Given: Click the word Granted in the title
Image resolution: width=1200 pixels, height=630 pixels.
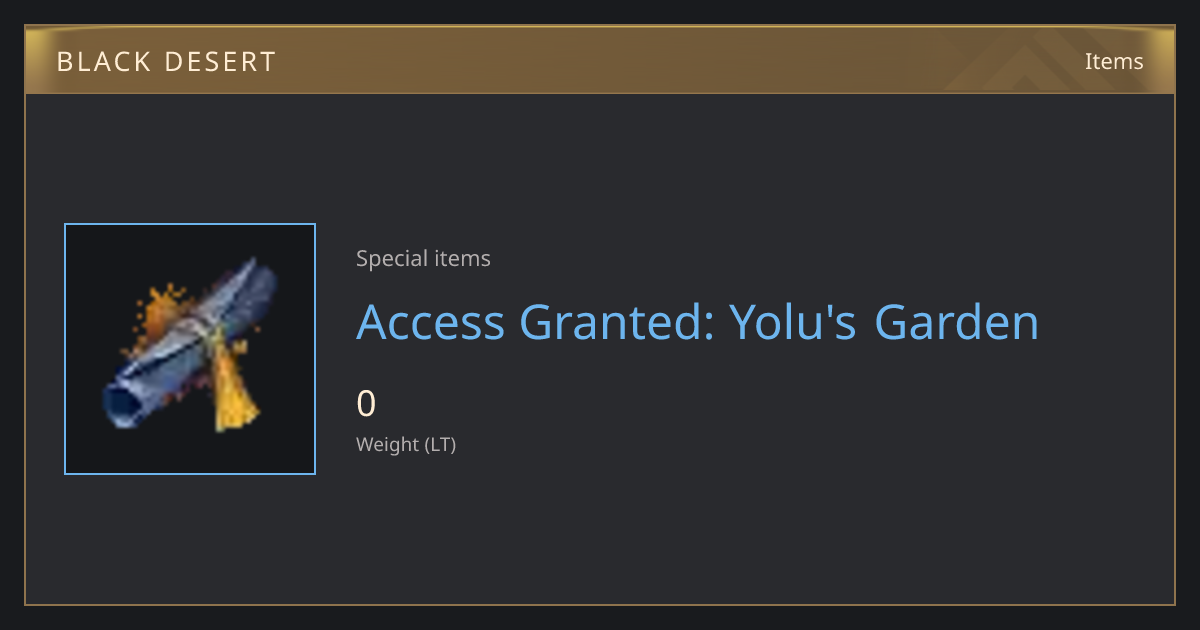Looking at the screenshot, I should [617, 322].
